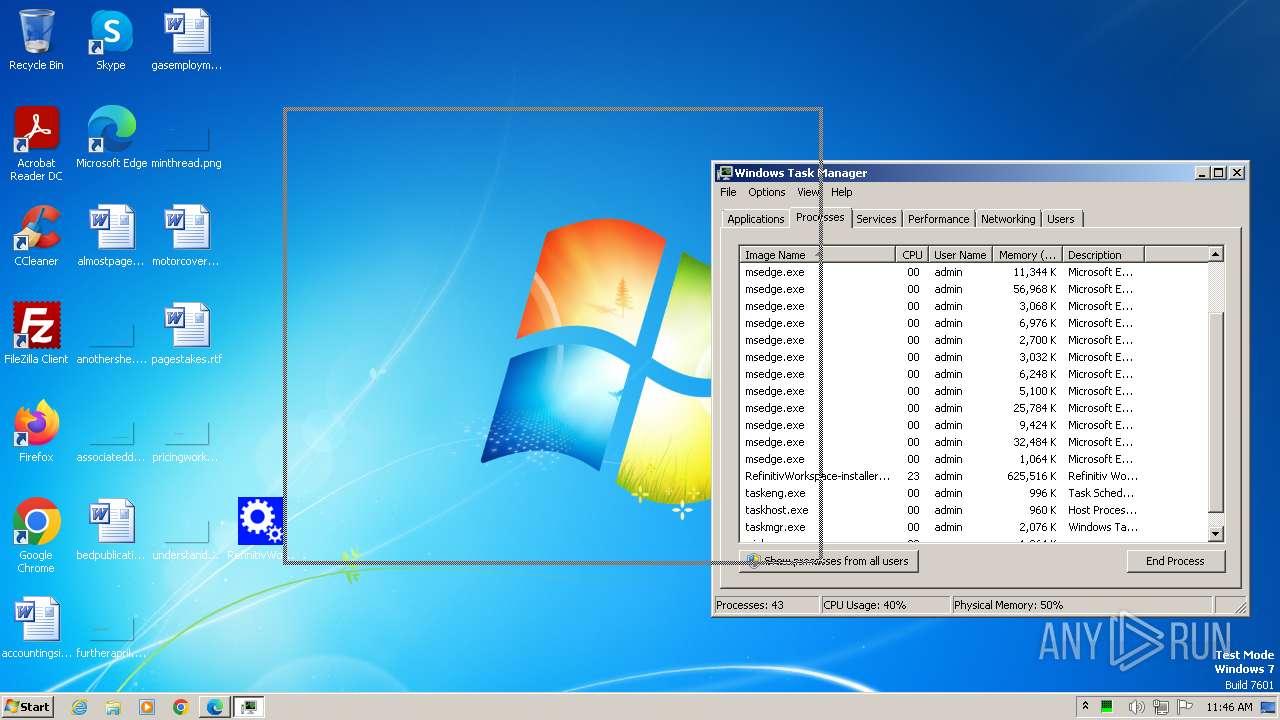
Task: Launch Skype from the desktop
Action: 111,40
